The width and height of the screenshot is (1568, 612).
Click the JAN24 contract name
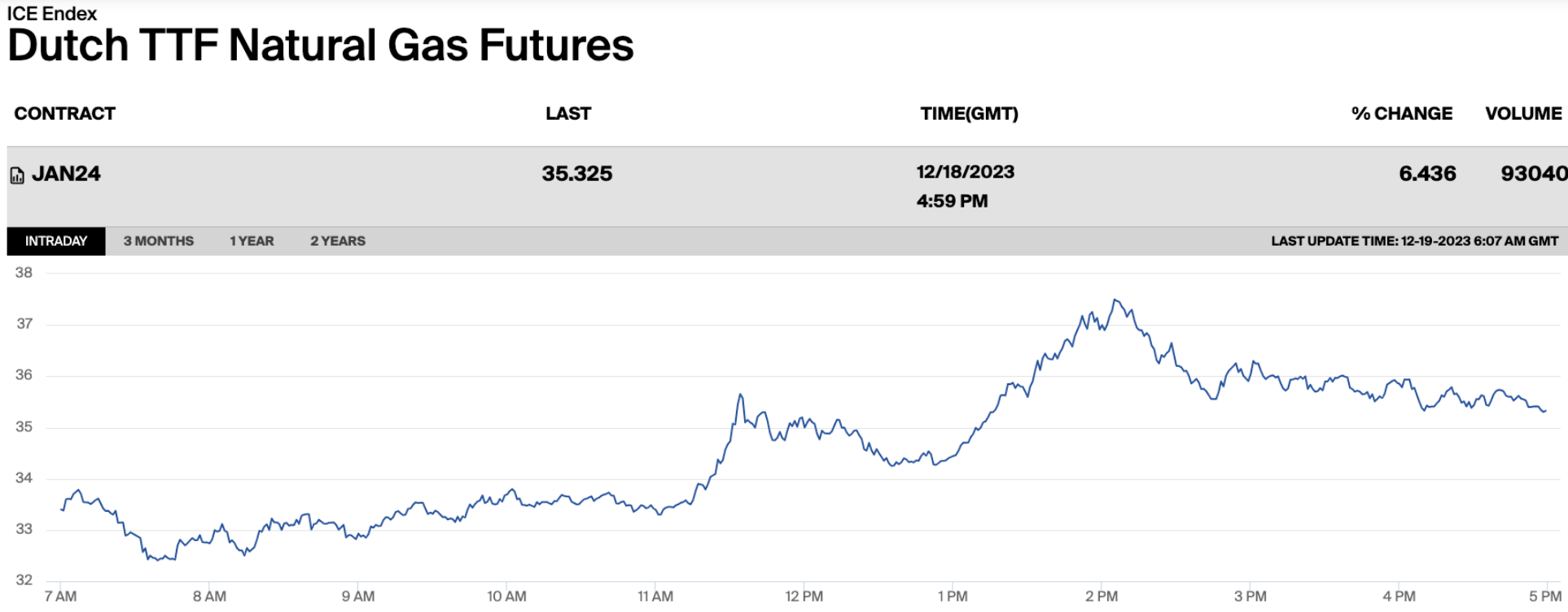(67, 174)
